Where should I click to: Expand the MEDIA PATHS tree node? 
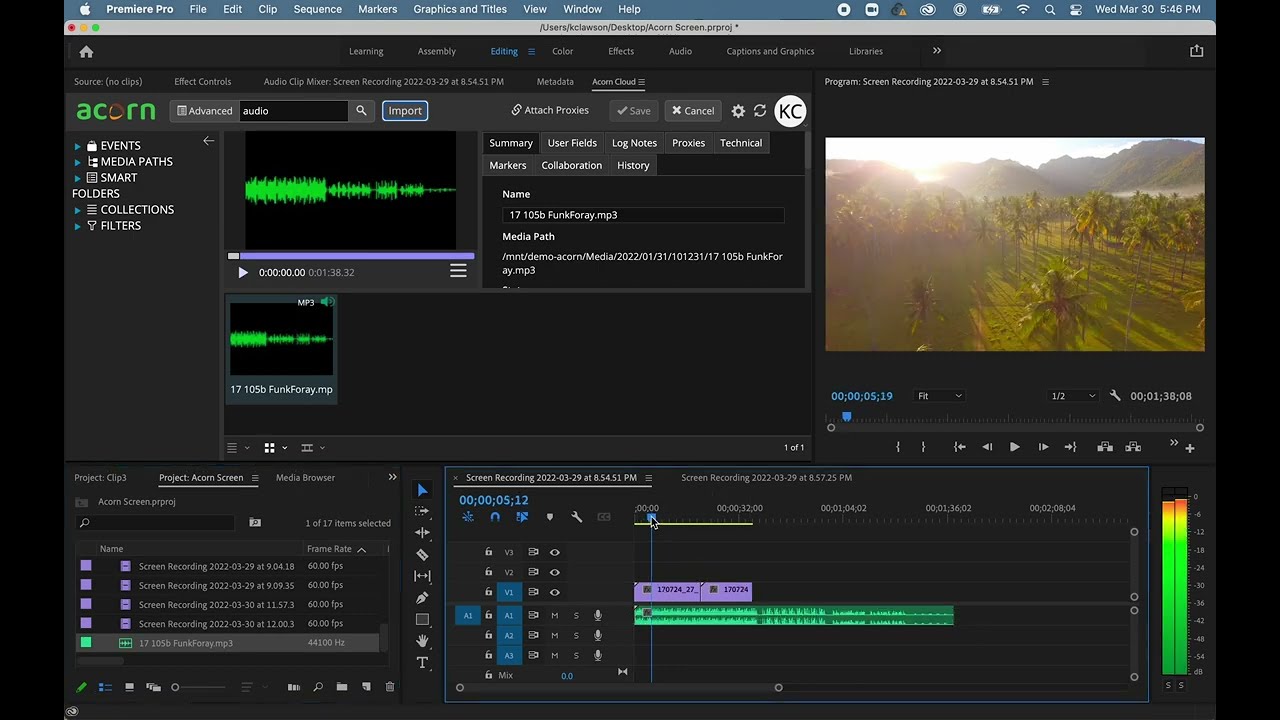tap(77, 162)
